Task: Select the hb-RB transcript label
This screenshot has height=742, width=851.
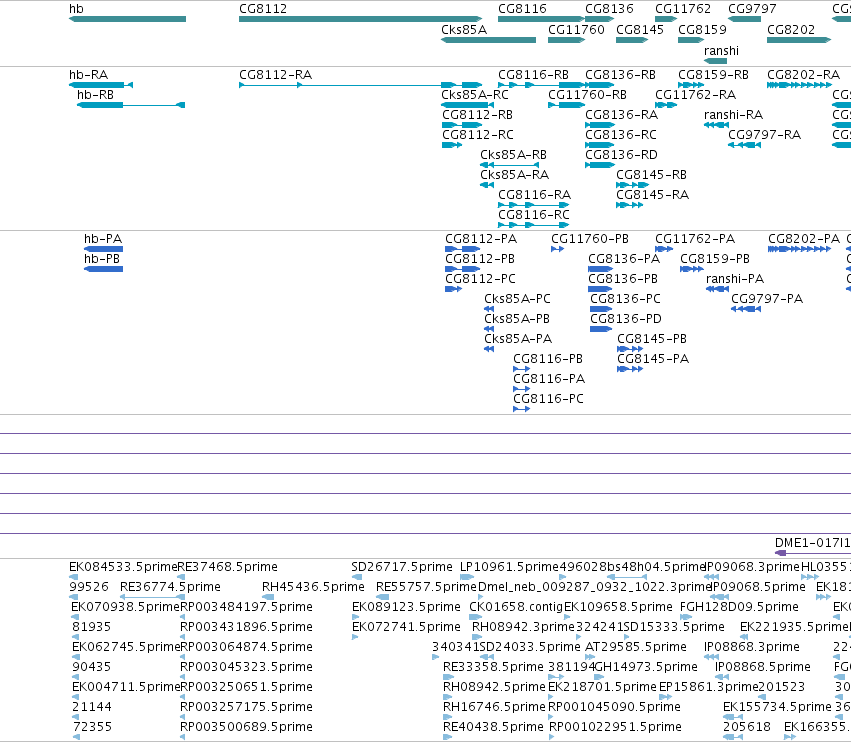Action: [x=96, y=95]
